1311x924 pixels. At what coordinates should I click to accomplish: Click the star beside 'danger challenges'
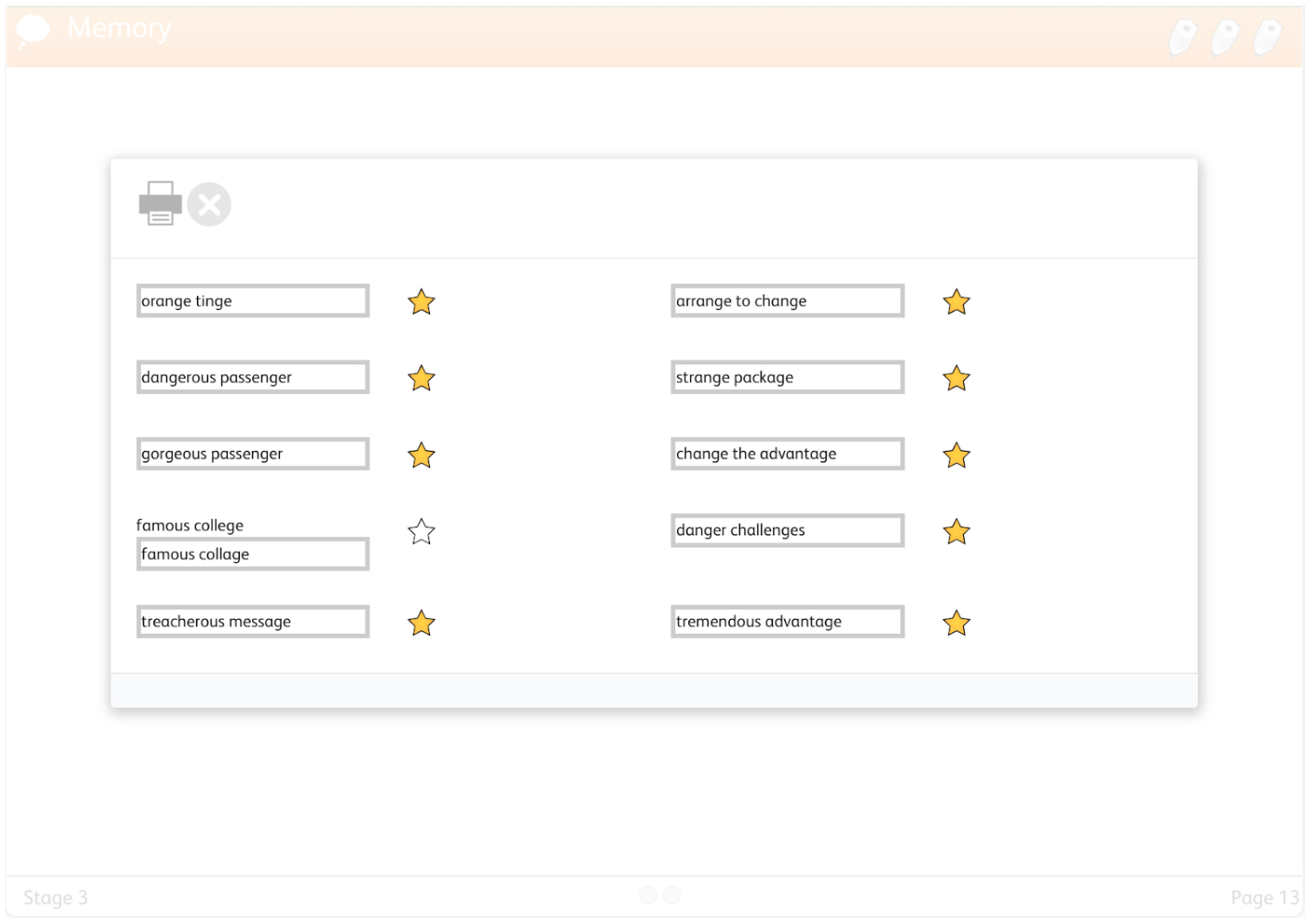pos(956,532)
